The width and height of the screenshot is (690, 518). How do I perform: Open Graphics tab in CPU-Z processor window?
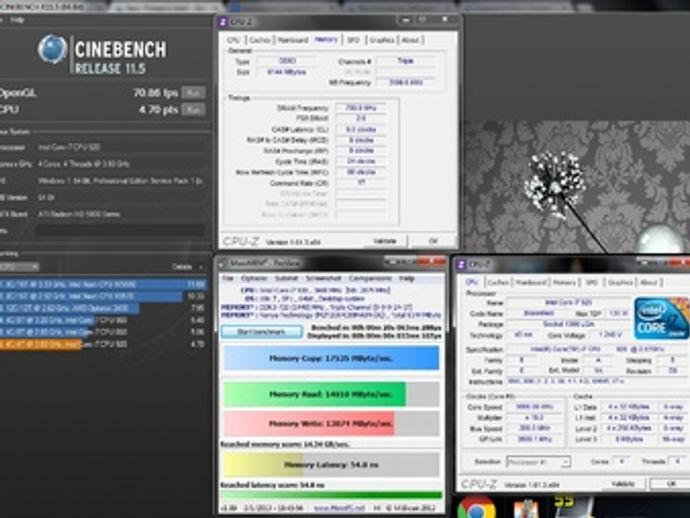pos(620,283)
